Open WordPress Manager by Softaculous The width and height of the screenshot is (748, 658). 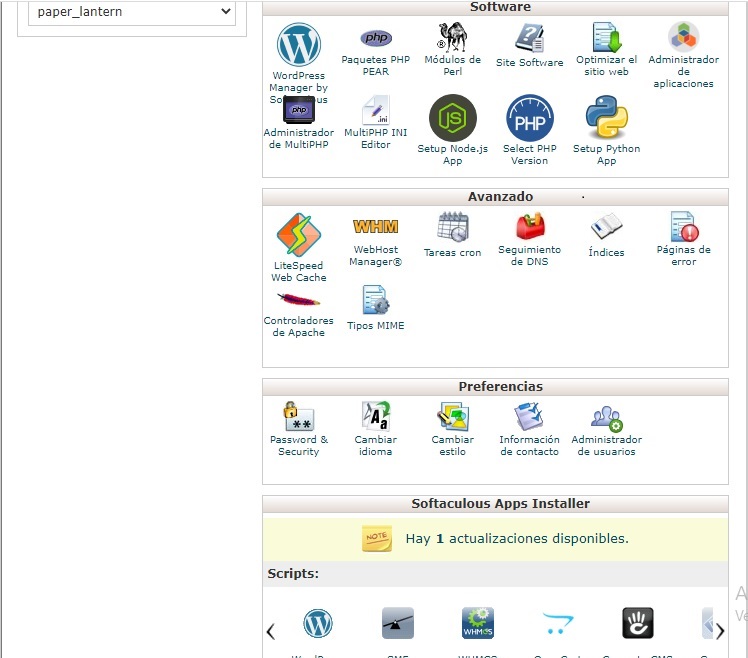point(298,46)
